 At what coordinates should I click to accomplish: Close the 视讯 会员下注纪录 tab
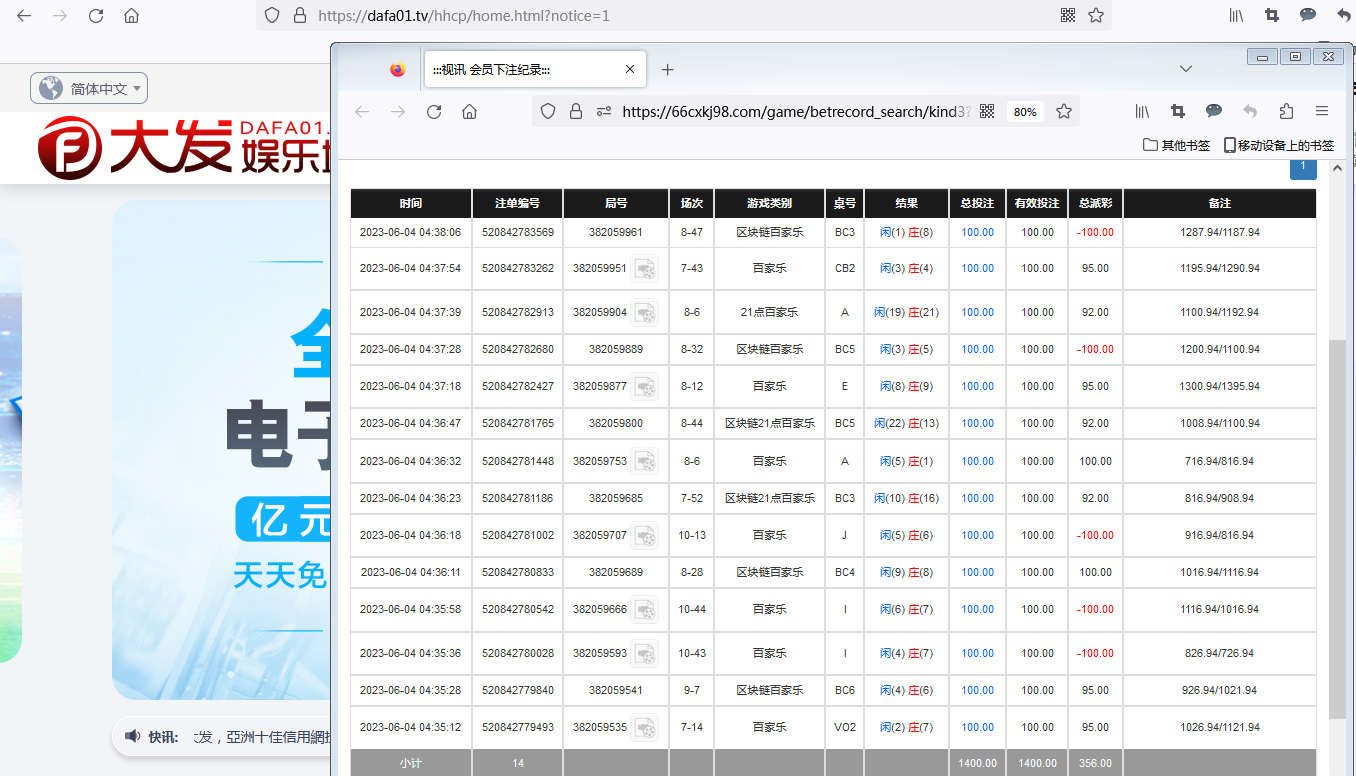(x=630, y=70)
